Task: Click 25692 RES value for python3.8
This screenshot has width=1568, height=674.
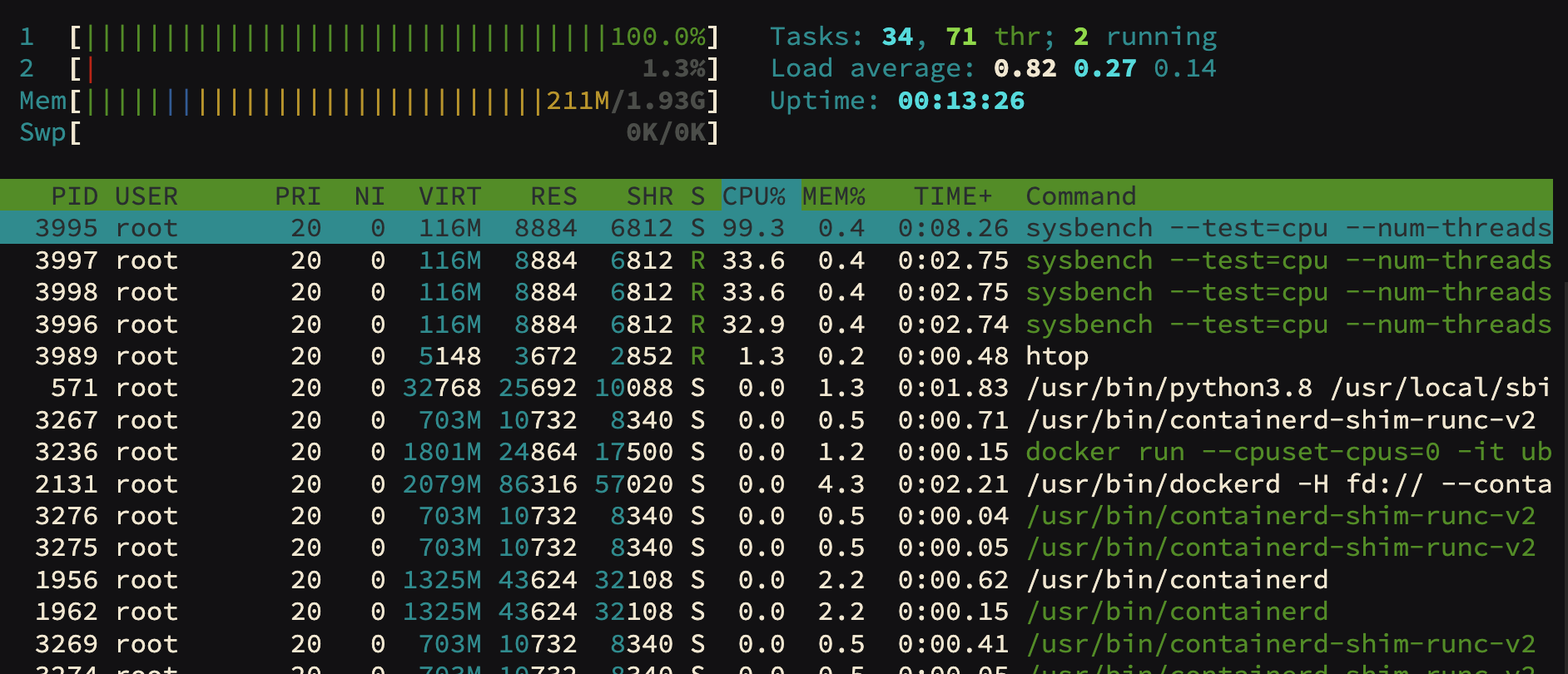Action: click(x=538, y=388)
